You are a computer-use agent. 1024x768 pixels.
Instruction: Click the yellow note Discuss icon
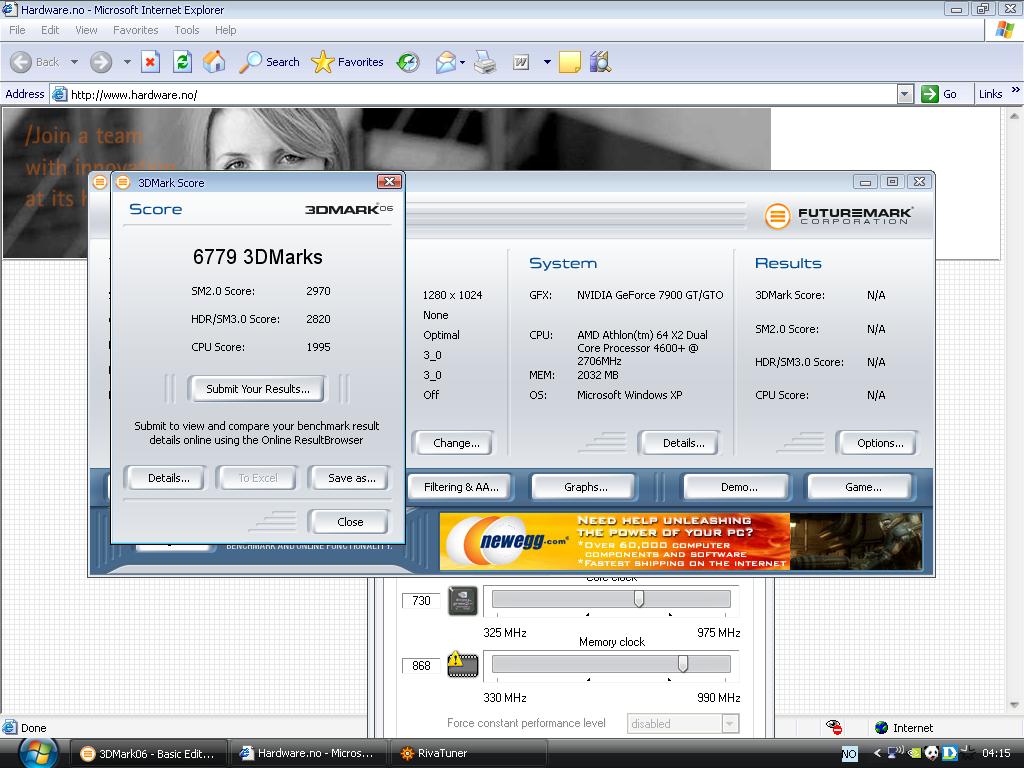coord(569,62)
